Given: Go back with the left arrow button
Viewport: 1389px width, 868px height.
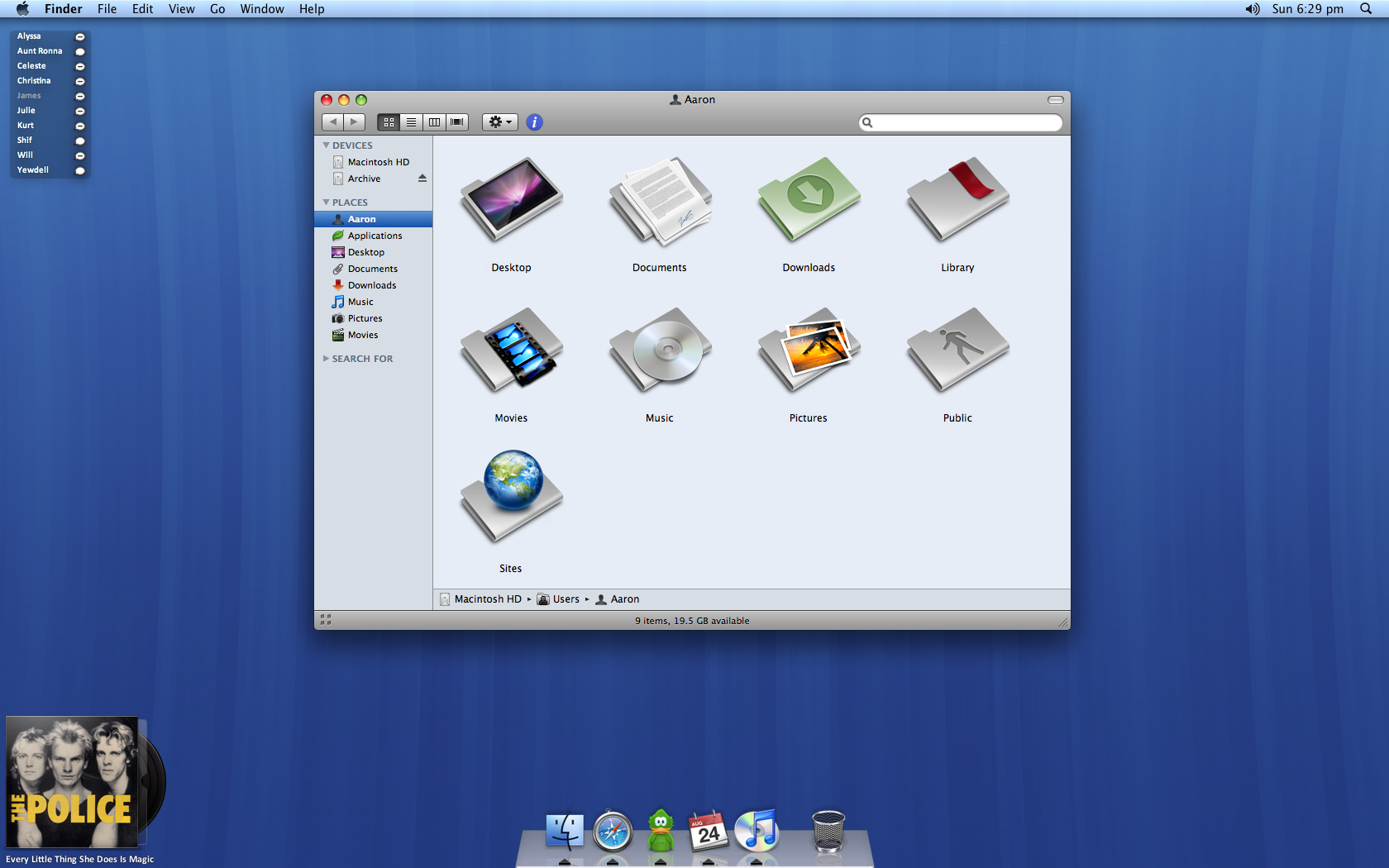Looking at the screenshot, I should (x=332, y=122).
